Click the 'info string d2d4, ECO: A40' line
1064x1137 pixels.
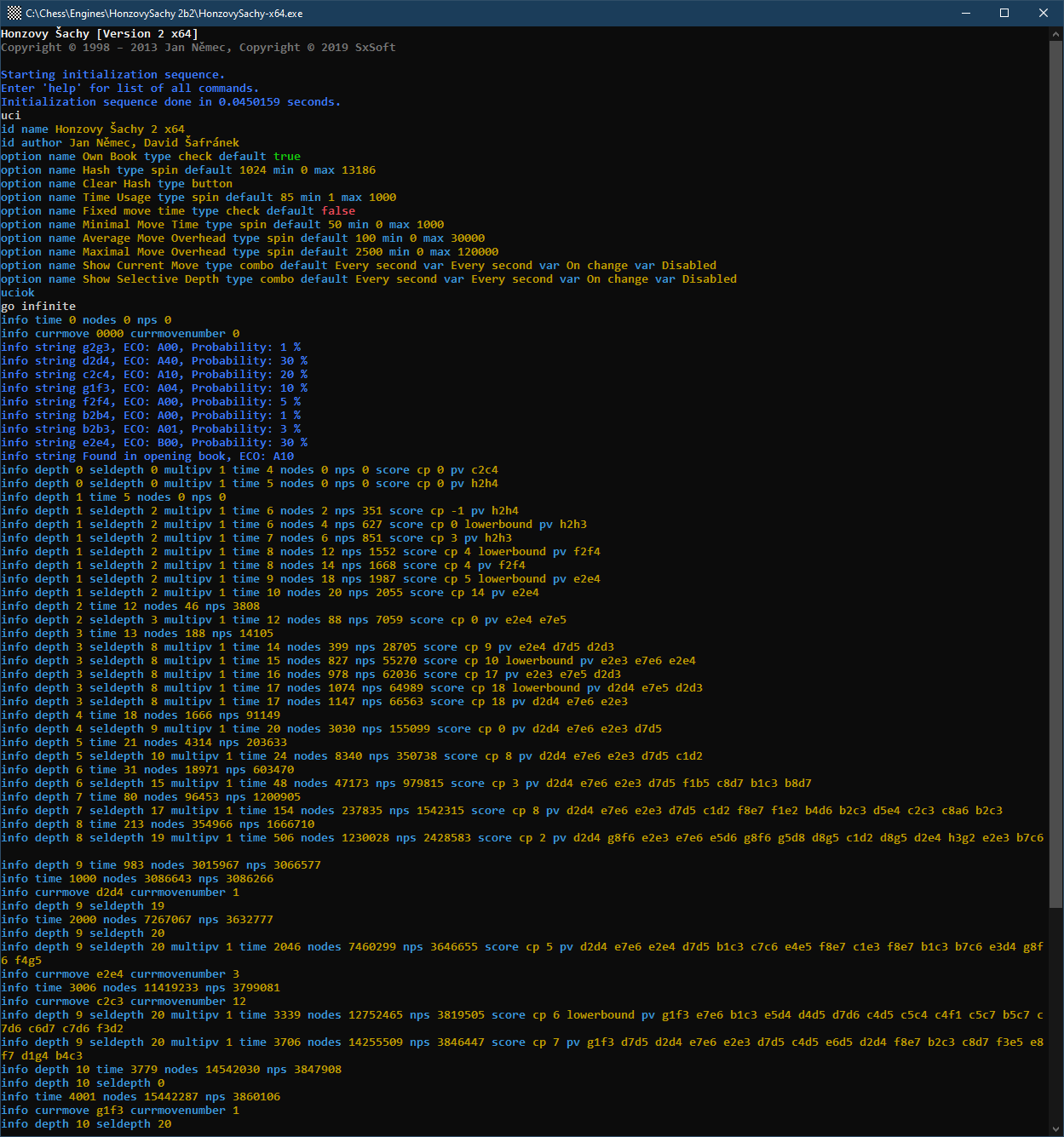coord(154,361)
